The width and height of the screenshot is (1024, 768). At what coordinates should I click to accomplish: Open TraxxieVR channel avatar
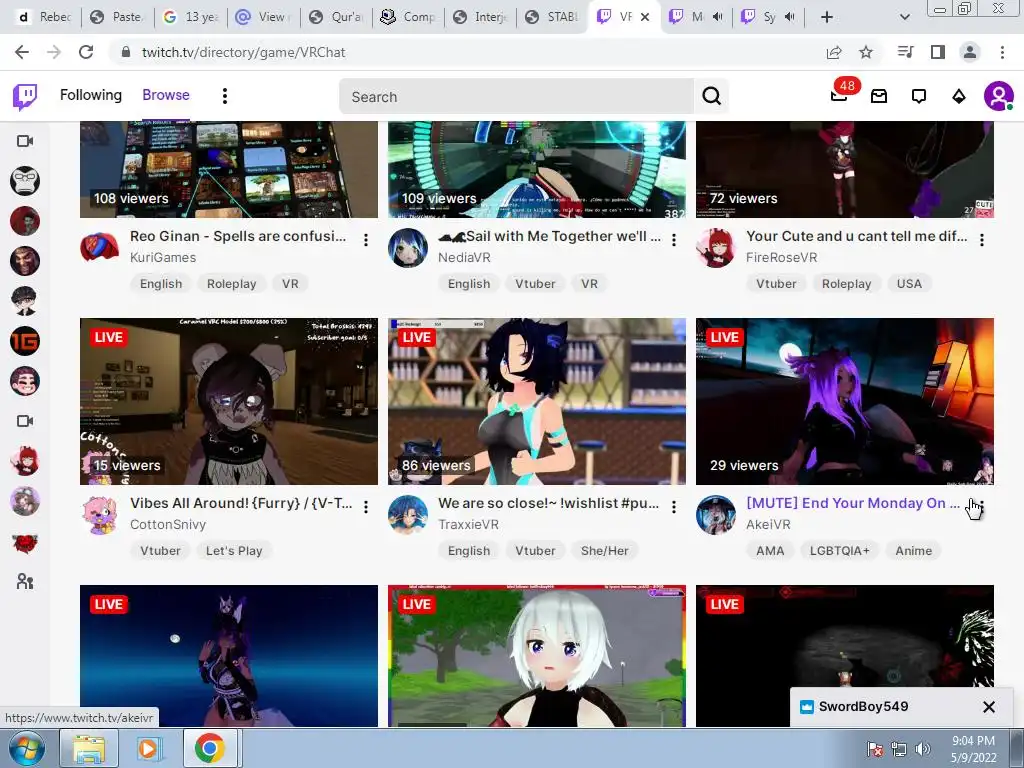coord(408,515)
